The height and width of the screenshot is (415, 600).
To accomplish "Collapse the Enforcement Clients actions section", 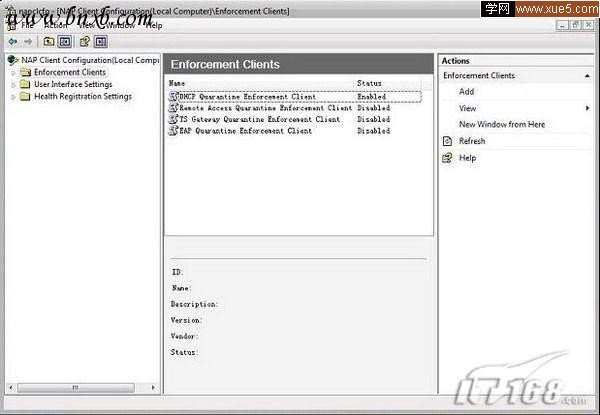I will [588, 76].
